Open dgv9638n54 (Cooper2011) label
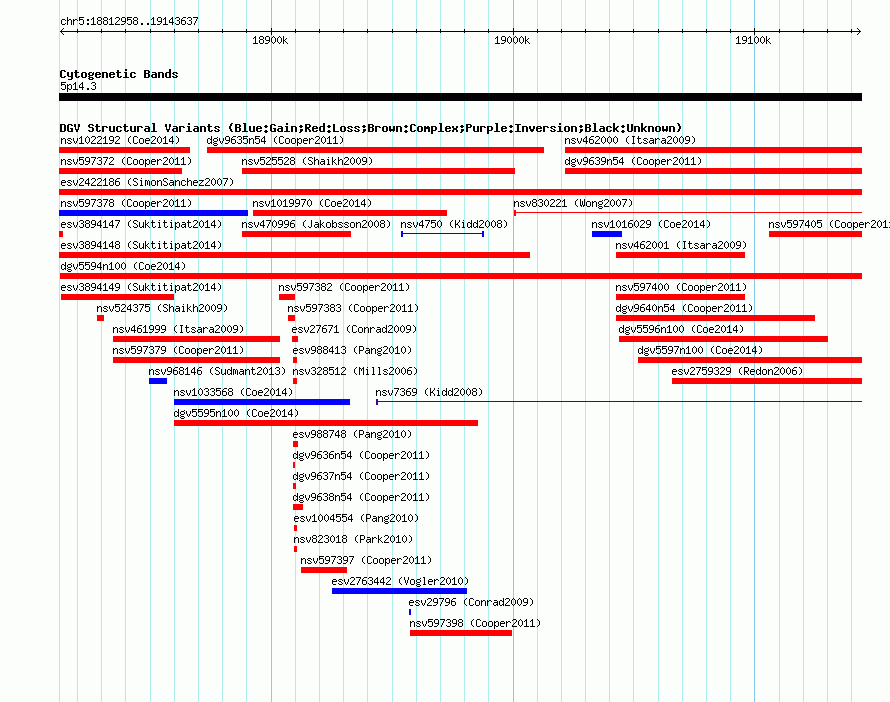 (x=361, y=497)
